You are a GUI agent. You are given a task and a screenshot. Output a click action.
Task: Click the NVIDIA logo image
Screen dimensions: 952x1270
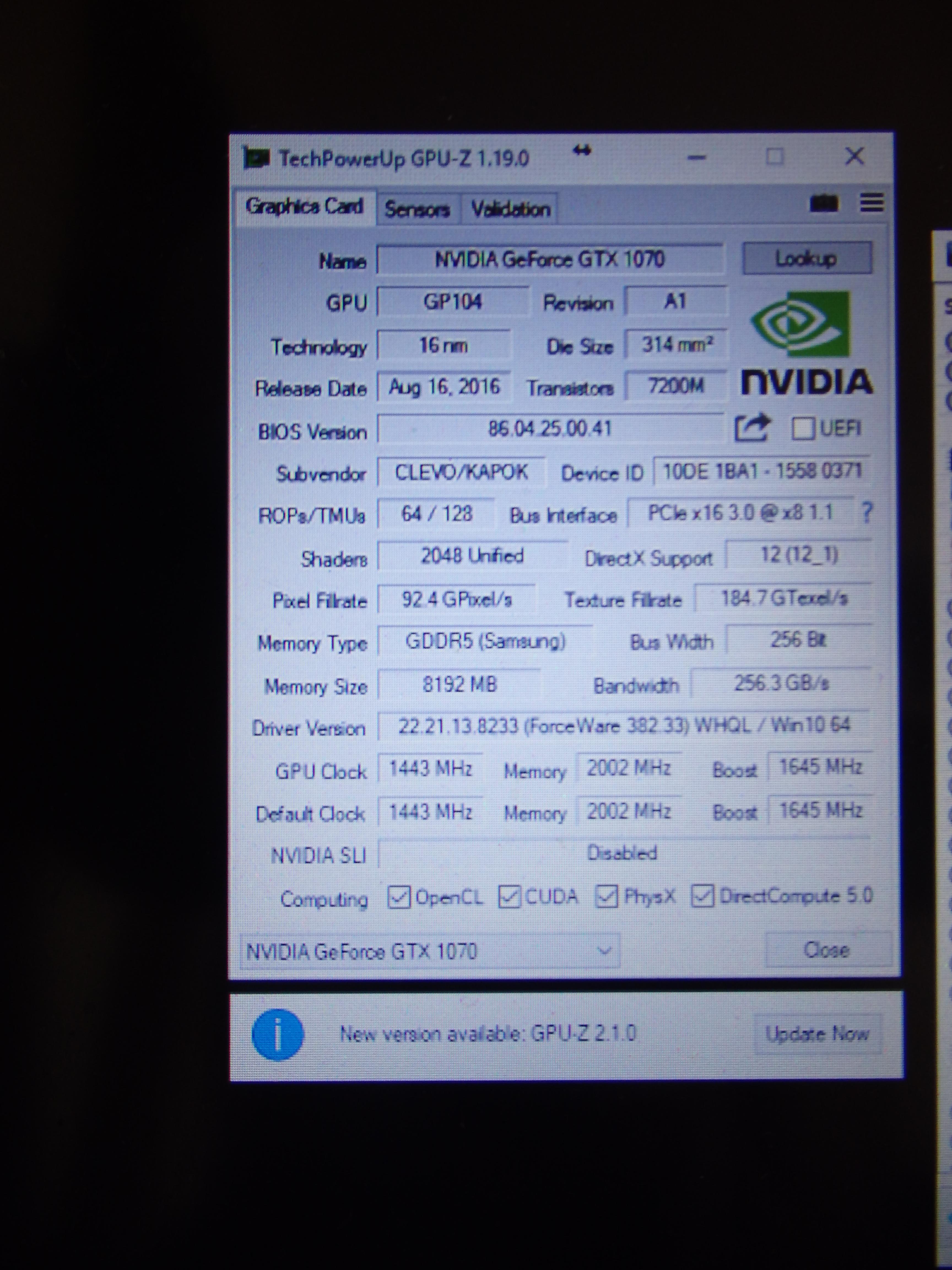[x=807, y=343]
